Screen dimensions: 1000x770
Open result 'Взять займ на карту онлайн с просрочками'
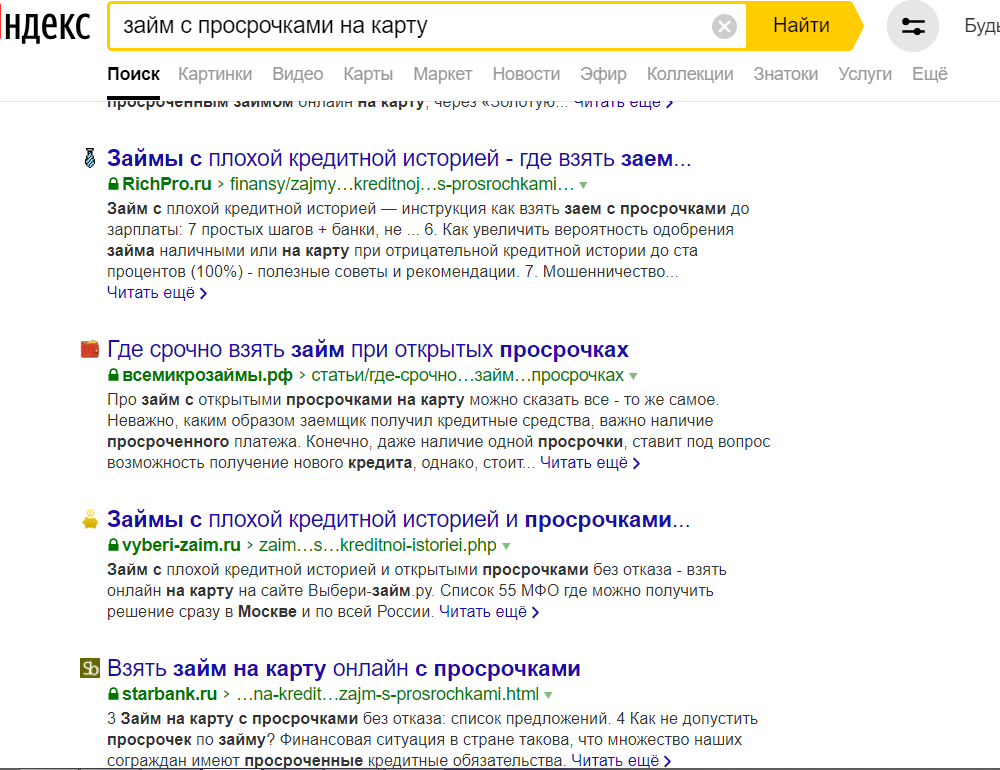pos(344,669)
